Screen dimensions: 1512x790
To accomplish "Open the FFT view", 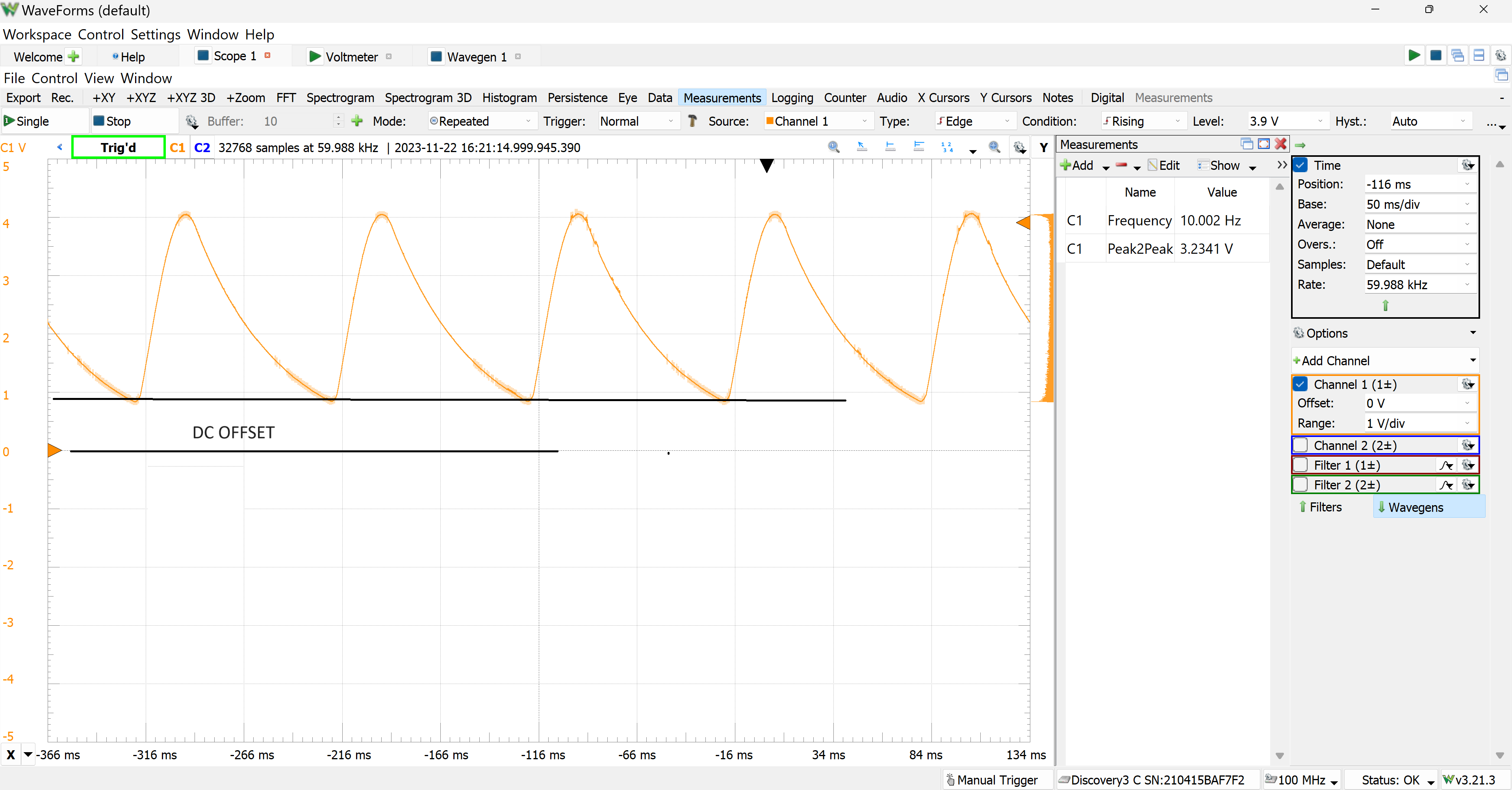I will pyautogui.click(x=286, y=97).
